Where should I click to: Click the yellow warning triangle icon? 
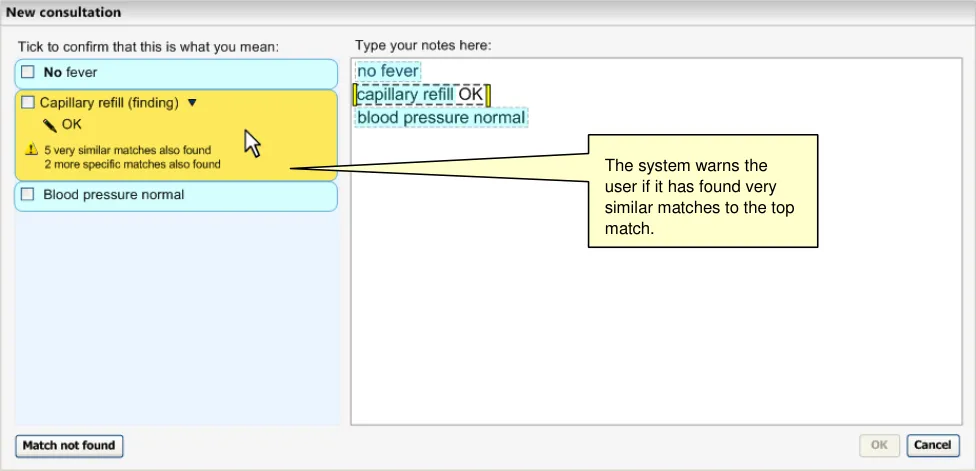click(x=31, y=151)
